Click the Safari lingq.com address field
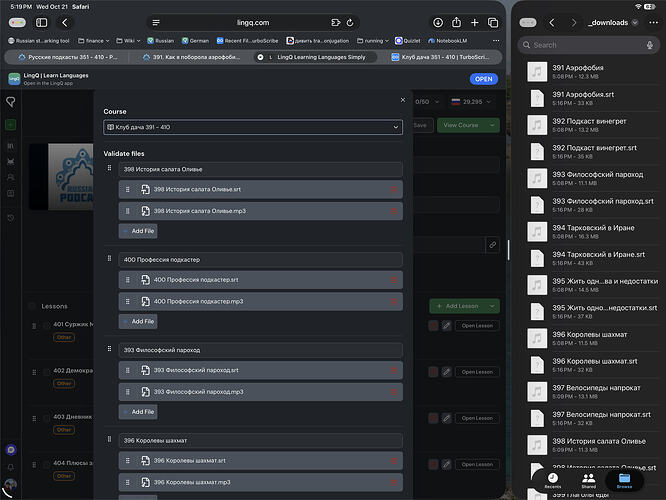666x500 pixels. [253, 23]
